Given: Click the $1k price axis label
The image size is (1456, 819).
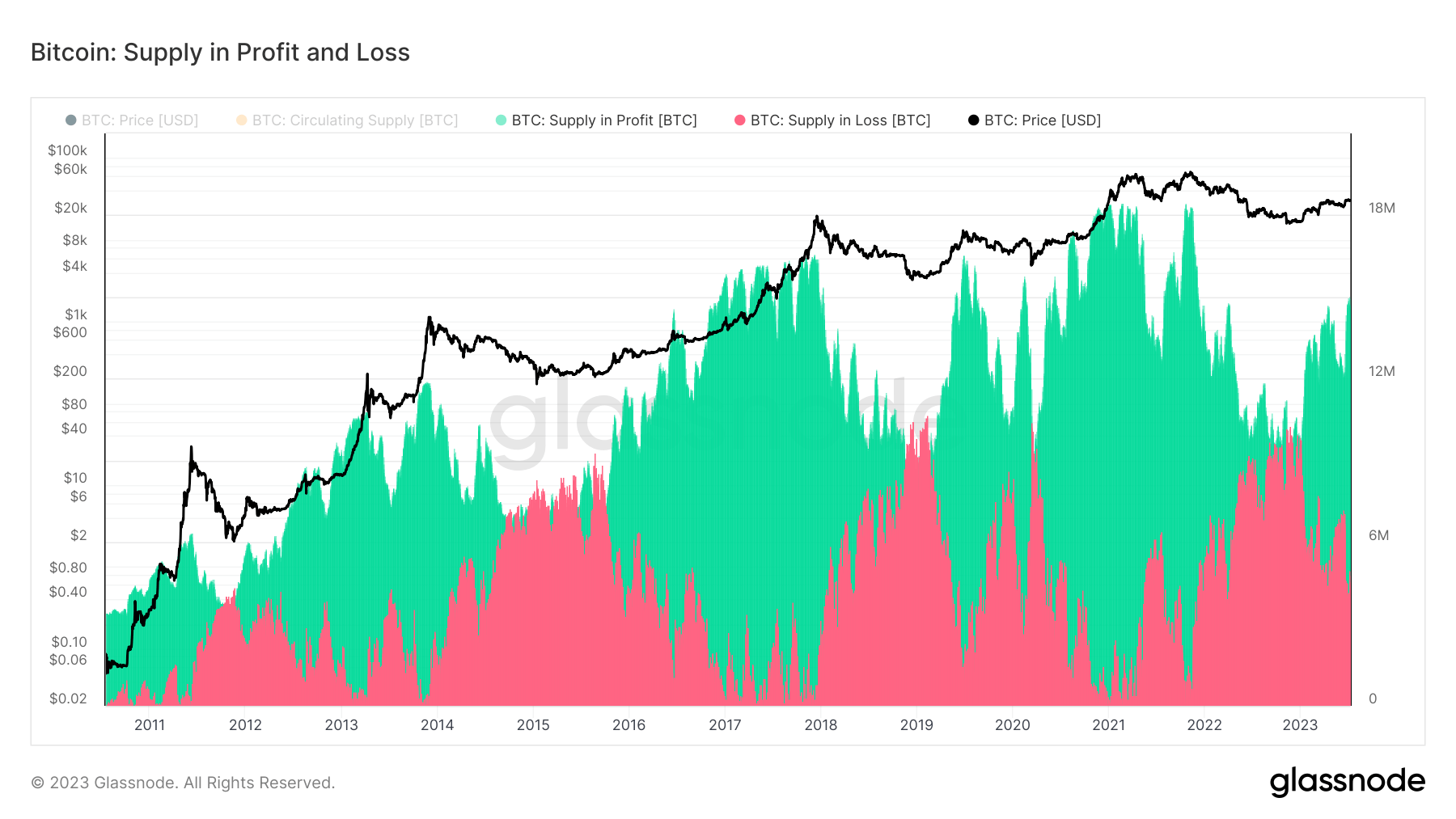Looking at the screenshot, I should coord(76,315).
